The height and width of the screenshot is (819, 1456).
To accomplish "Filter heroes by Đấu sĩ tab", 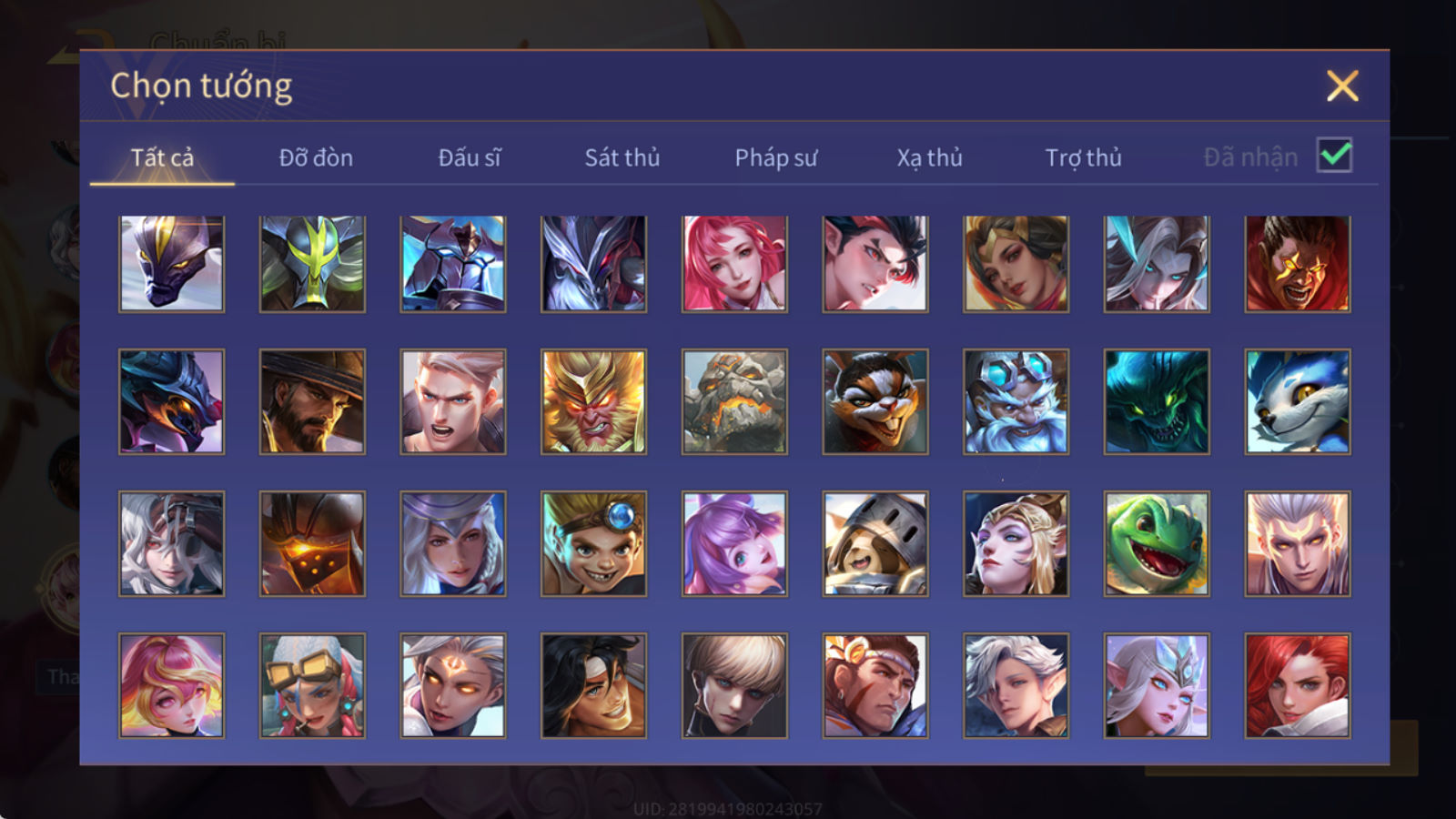I will point(470,157).
